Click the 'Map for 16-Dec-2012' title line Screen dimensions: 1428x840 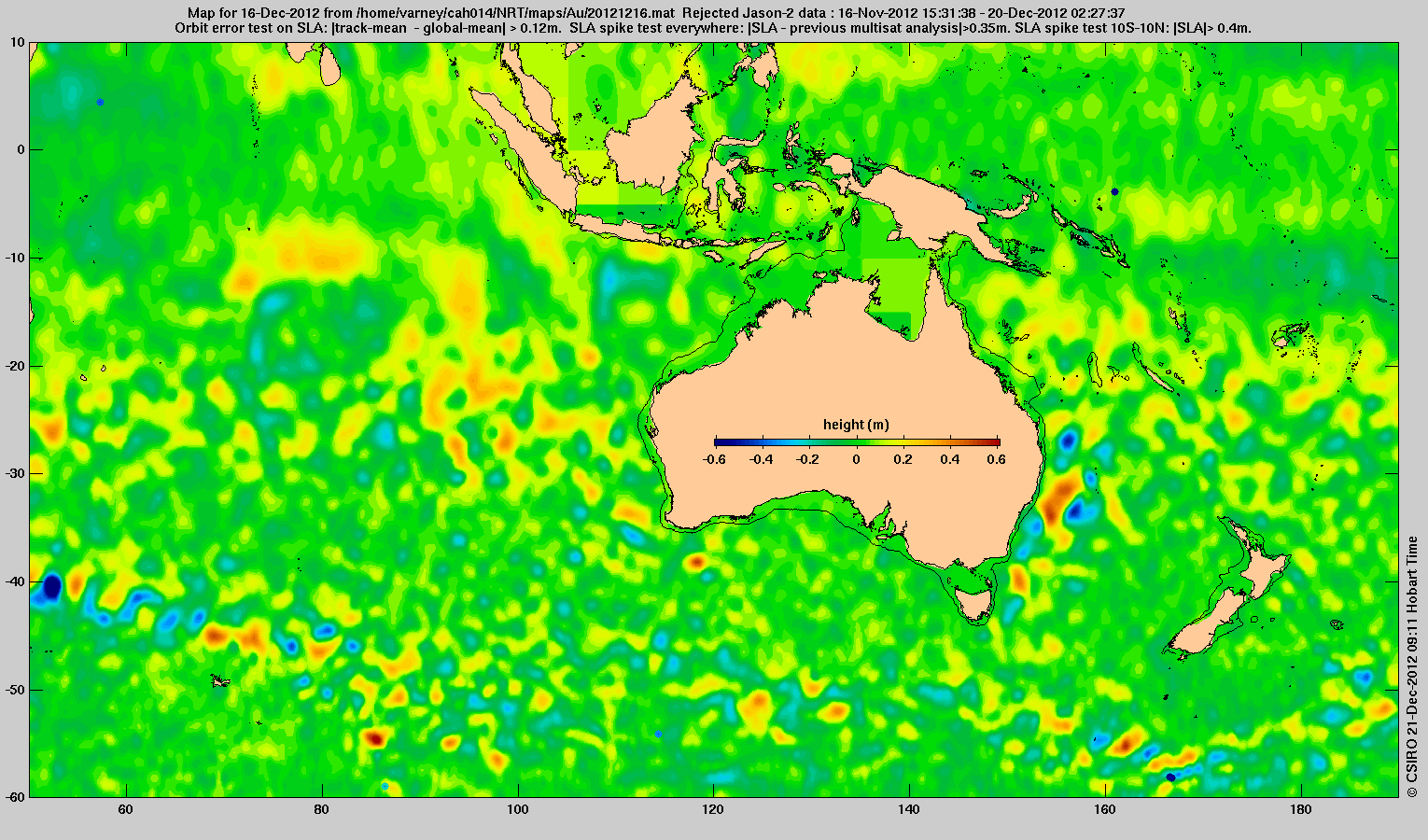[656, 13]
